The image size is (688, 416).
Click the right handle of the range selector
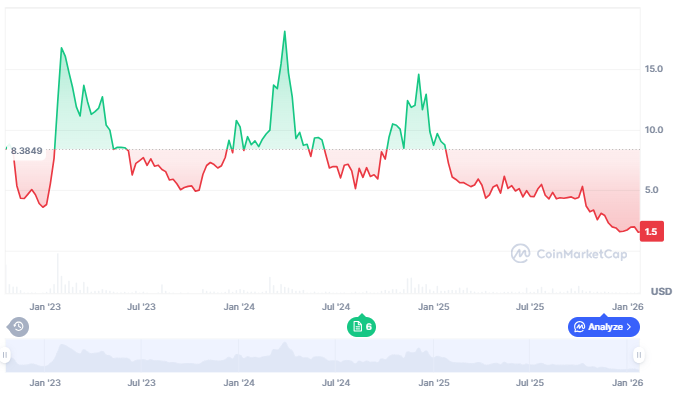(x=638, y=355)
